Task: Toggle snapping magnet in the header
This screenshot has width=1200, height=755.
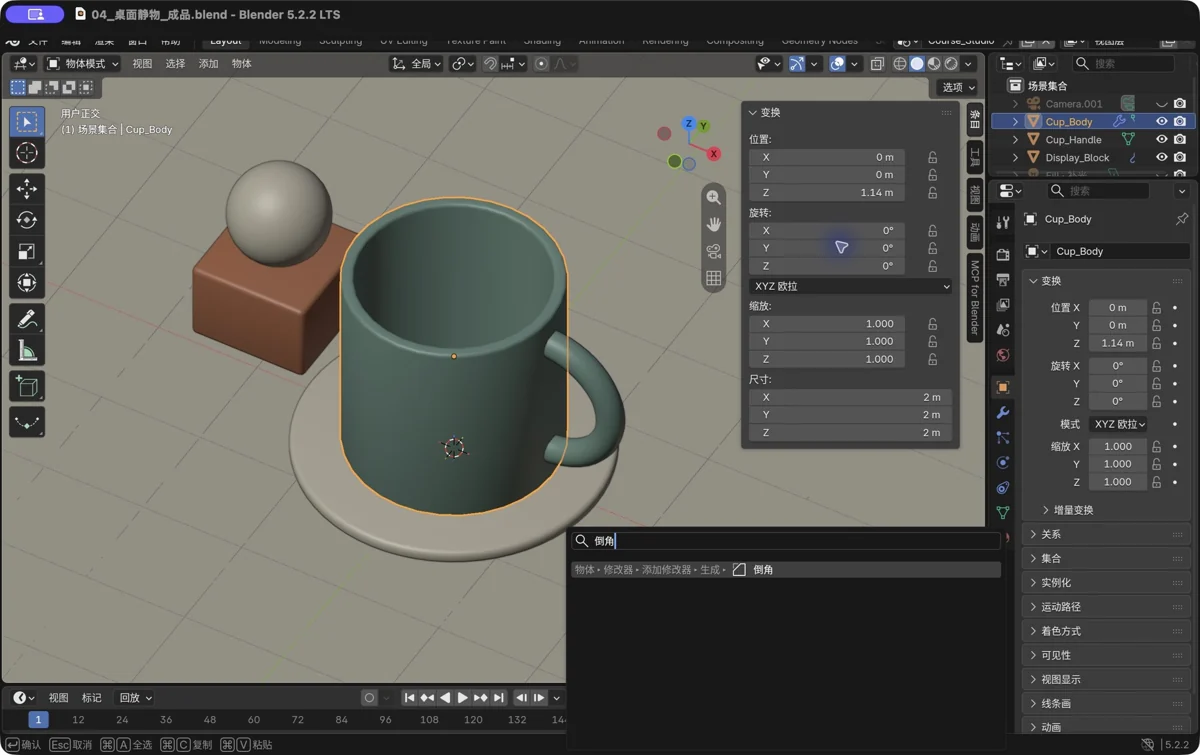Action: click(x=490, y=64)
